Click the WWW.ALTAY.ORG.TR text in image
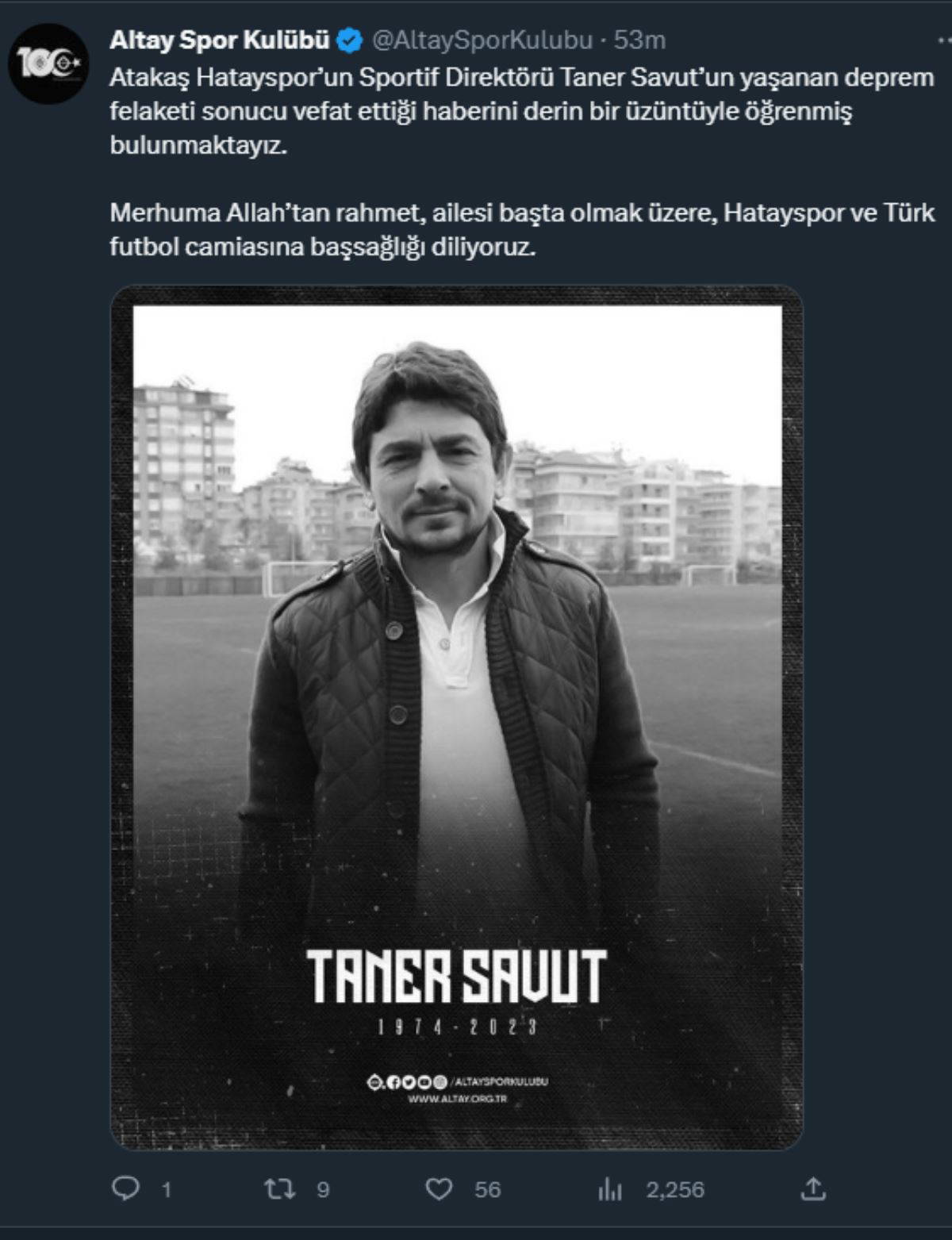This screenshot has height=1240, width=952. pos(457,1099)
